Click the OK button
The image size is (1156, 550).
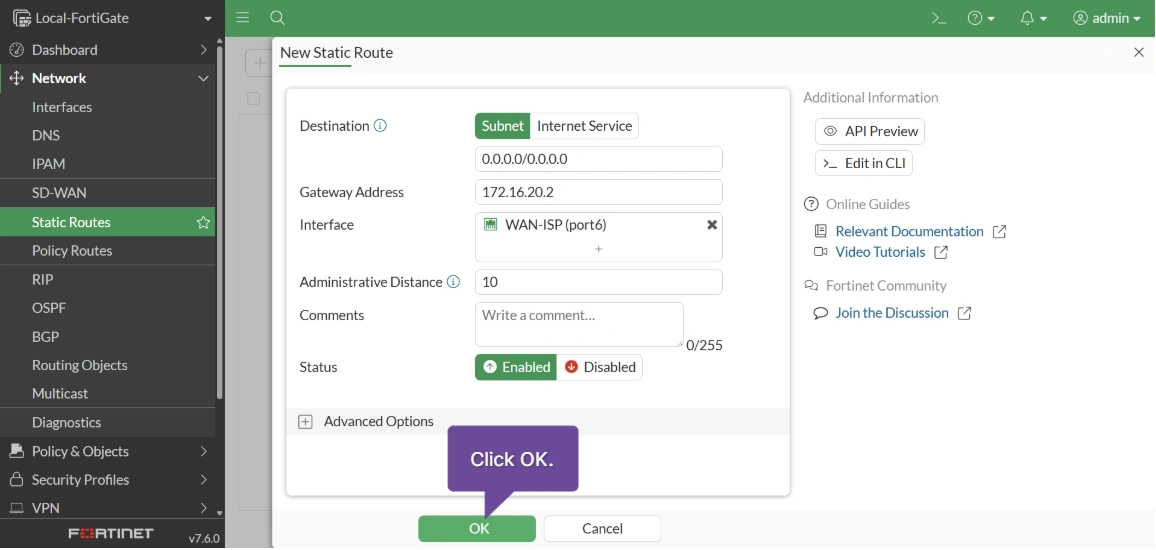(477, 529)
